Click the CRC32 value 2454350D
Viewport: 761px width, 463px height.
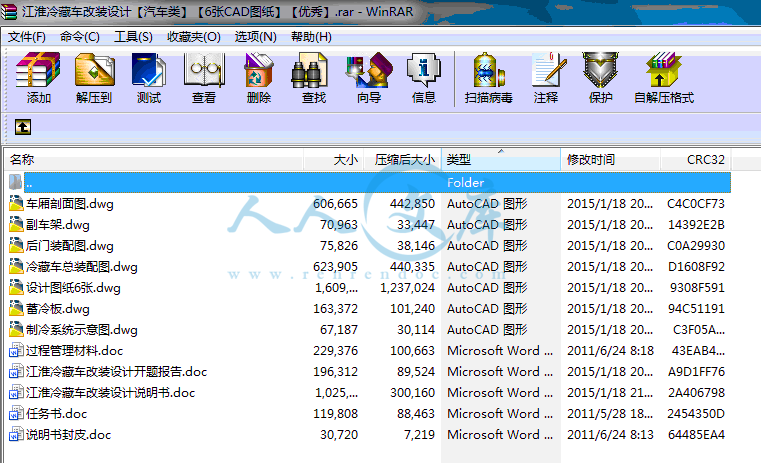click(x=696, y=413)
